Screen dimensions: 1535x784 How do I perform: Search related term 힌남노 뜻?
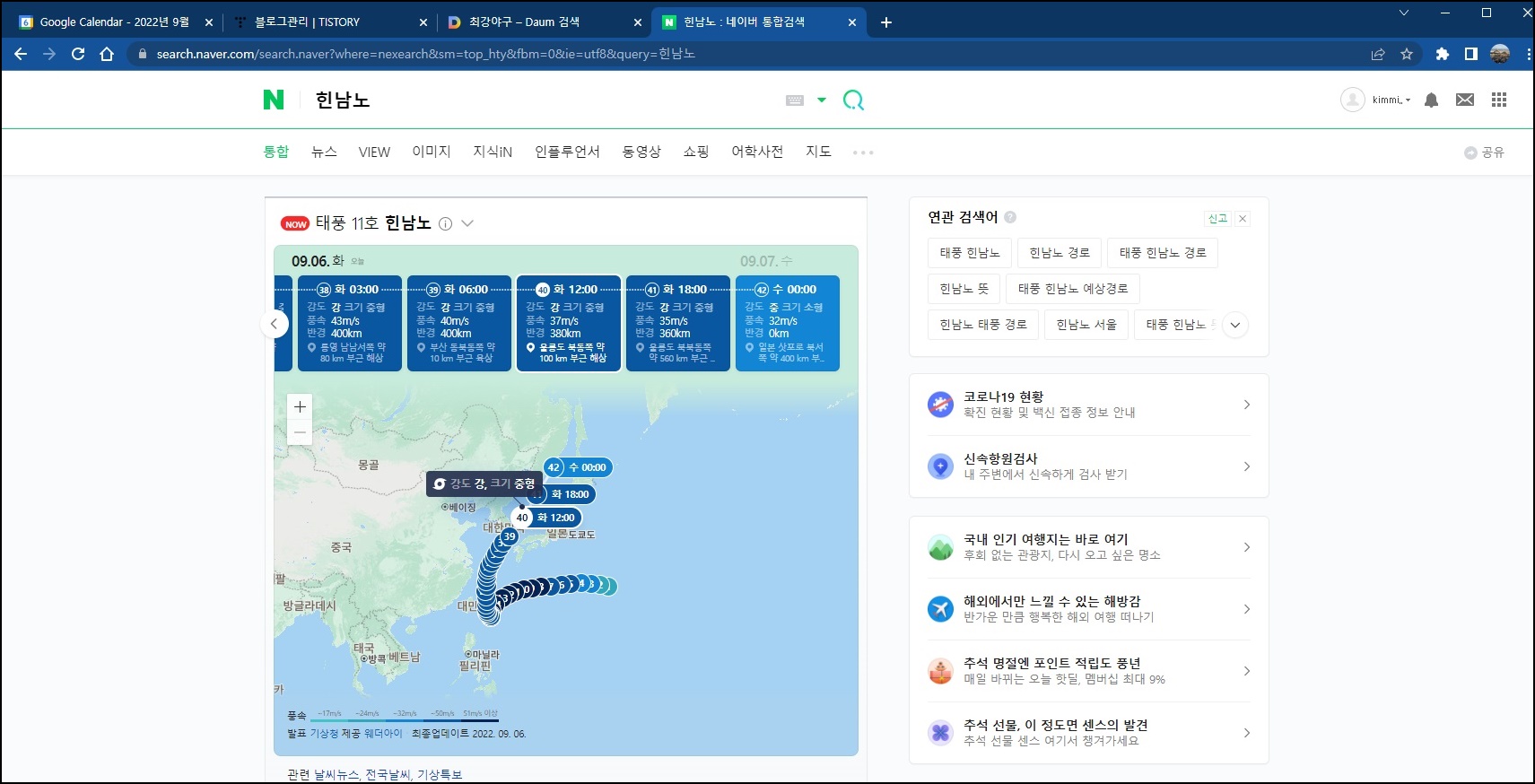tap(964, 289)
